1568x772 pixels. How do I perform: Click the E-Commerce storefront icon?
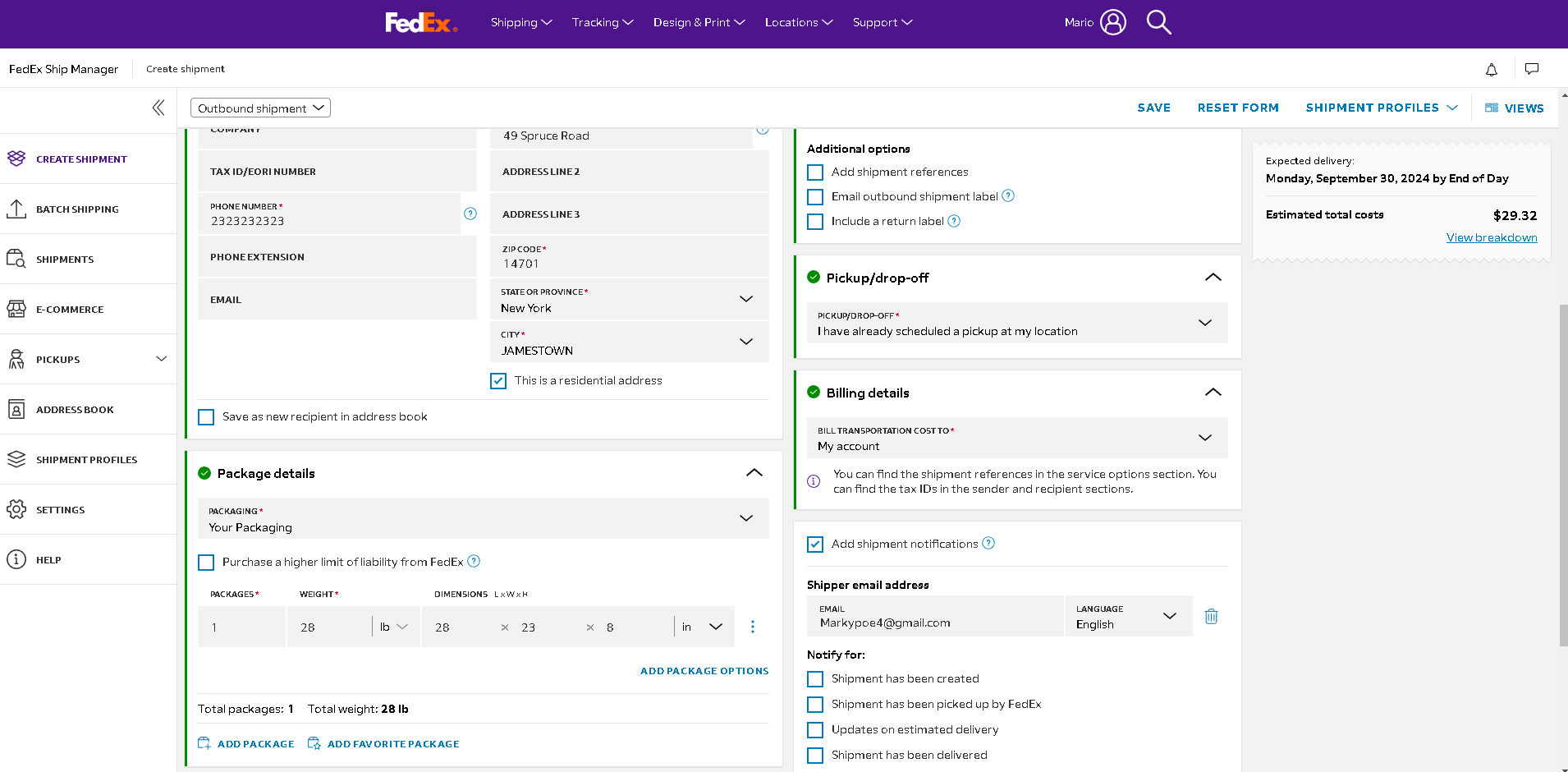point(16,309)
